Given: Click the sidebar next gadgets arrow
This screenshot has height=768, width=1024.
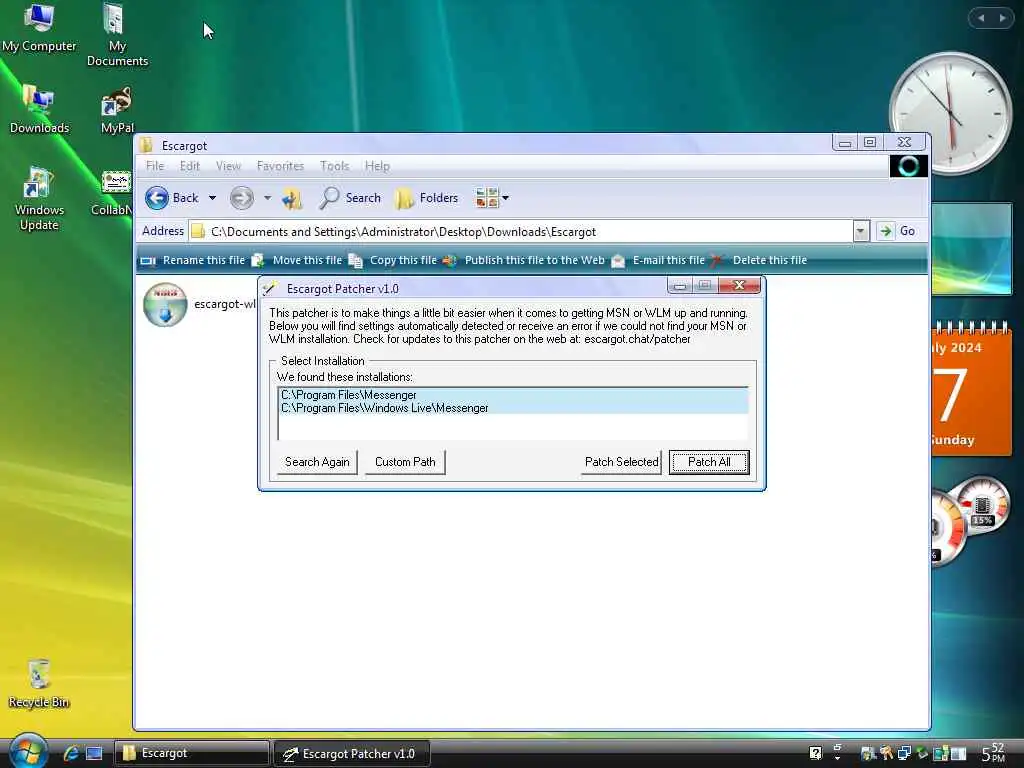Looking at the screenshot, I should (x=1002, y=18).
